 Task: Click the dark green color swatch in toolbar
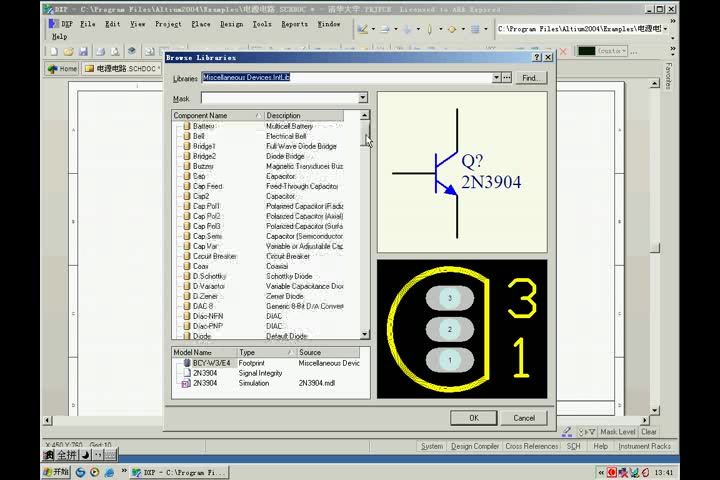586,51
